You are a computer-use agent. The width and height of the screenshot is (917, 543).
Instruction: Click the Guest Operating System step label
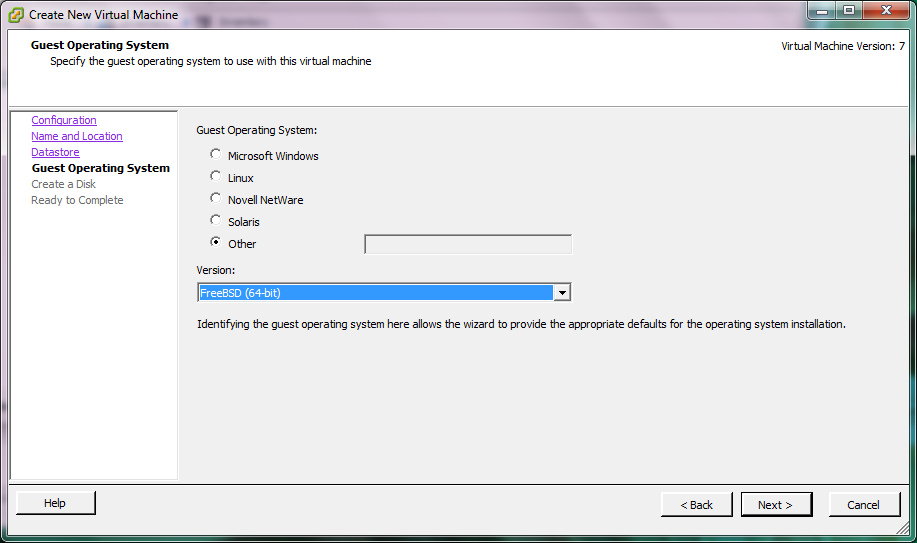tap(101, 168)
